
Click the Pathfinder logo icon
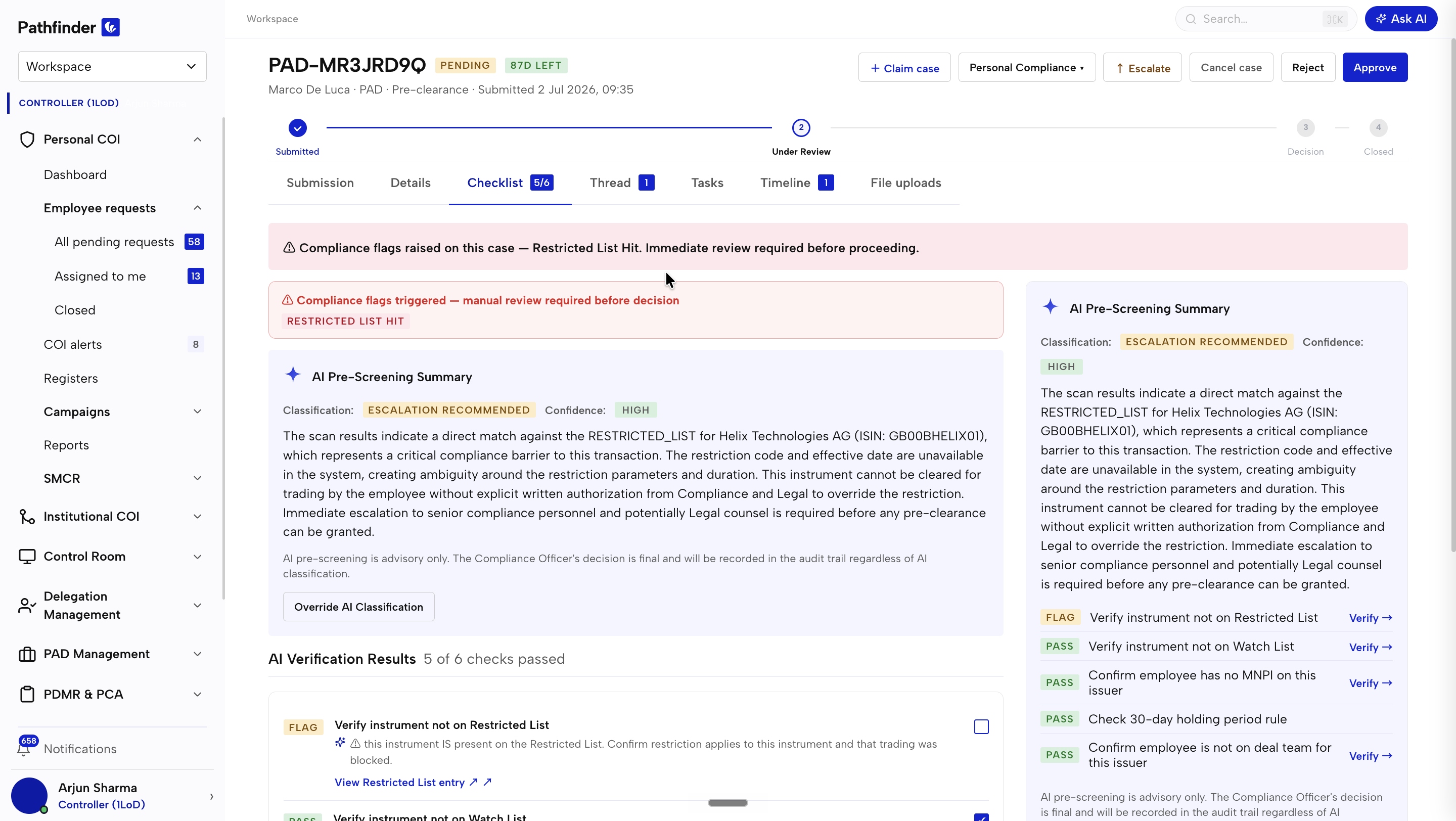point(110,27)
